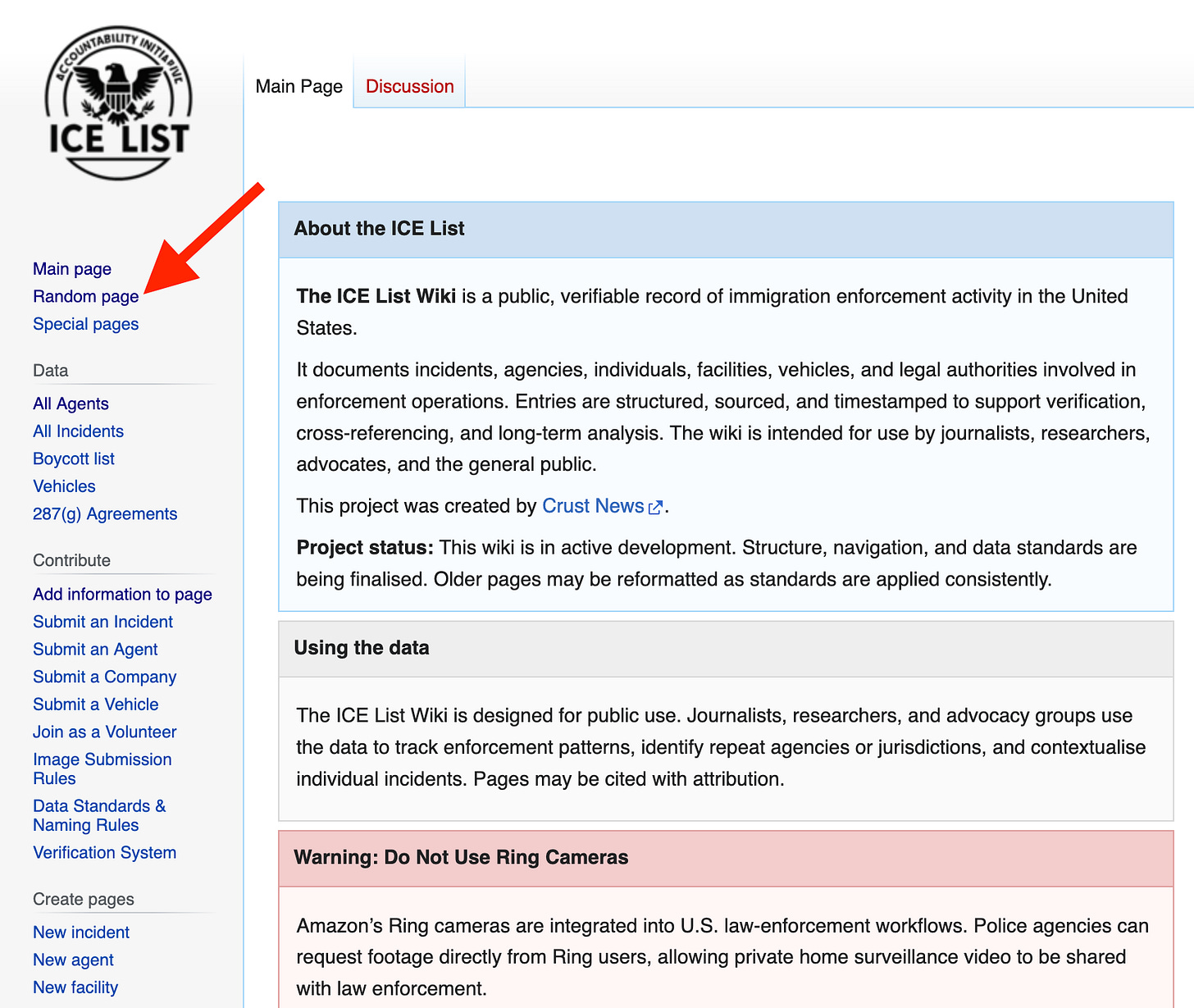Open Special pages link

[x=86, y=324]
